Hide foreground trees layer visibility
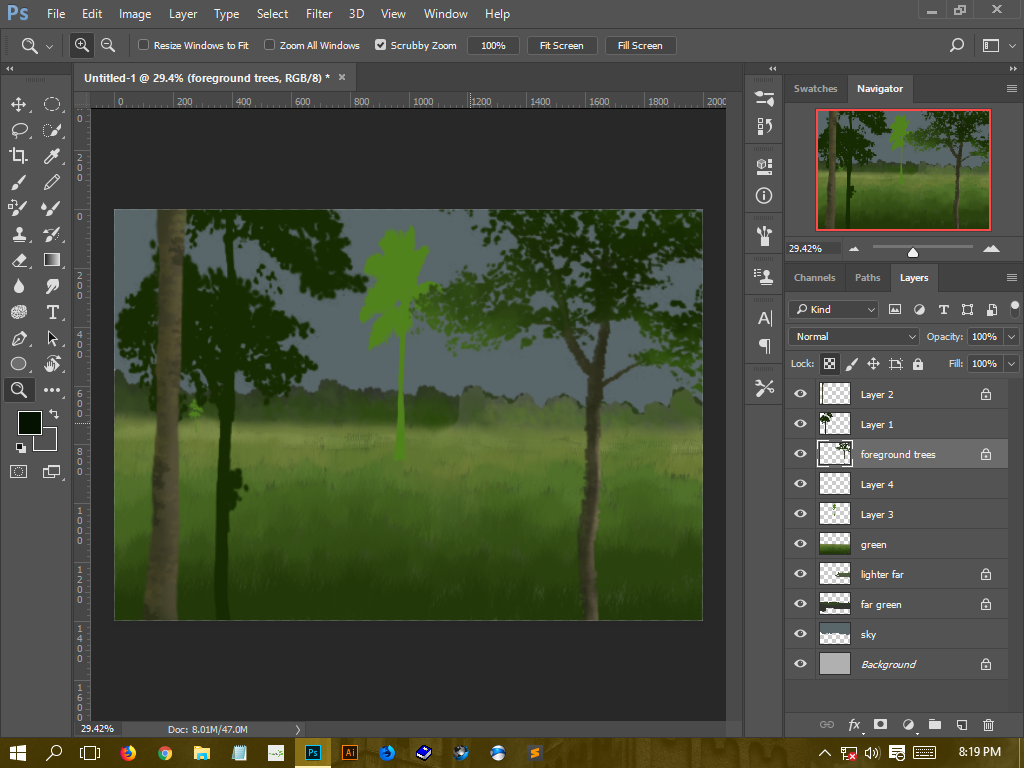 800,454
